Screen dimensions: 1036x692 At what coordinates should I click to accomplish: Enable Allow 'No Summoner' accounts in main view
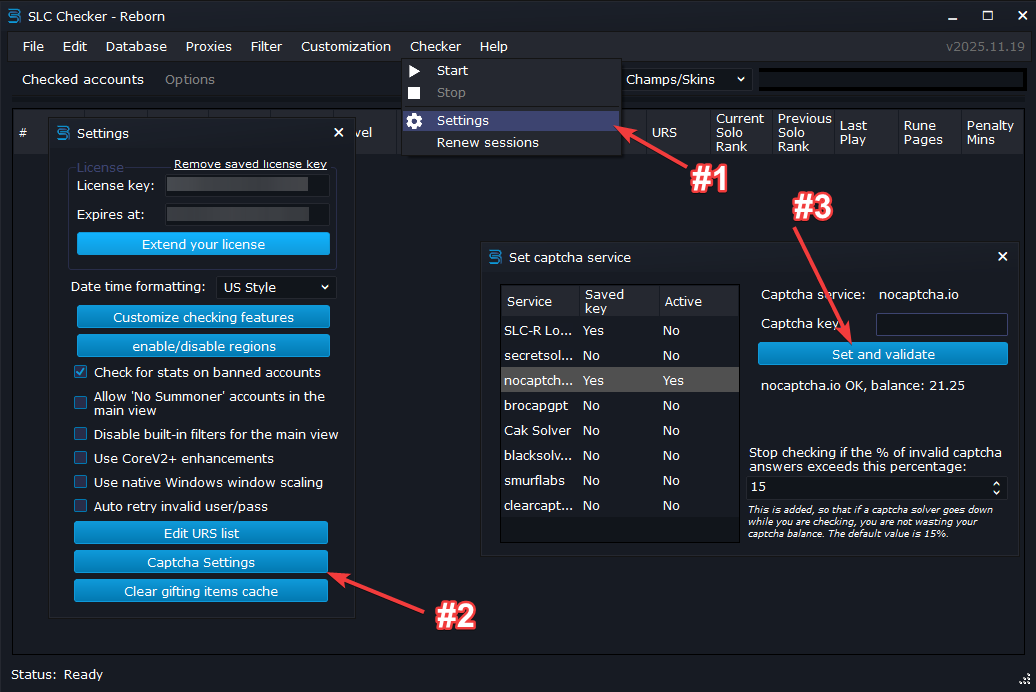click(81, 403)
